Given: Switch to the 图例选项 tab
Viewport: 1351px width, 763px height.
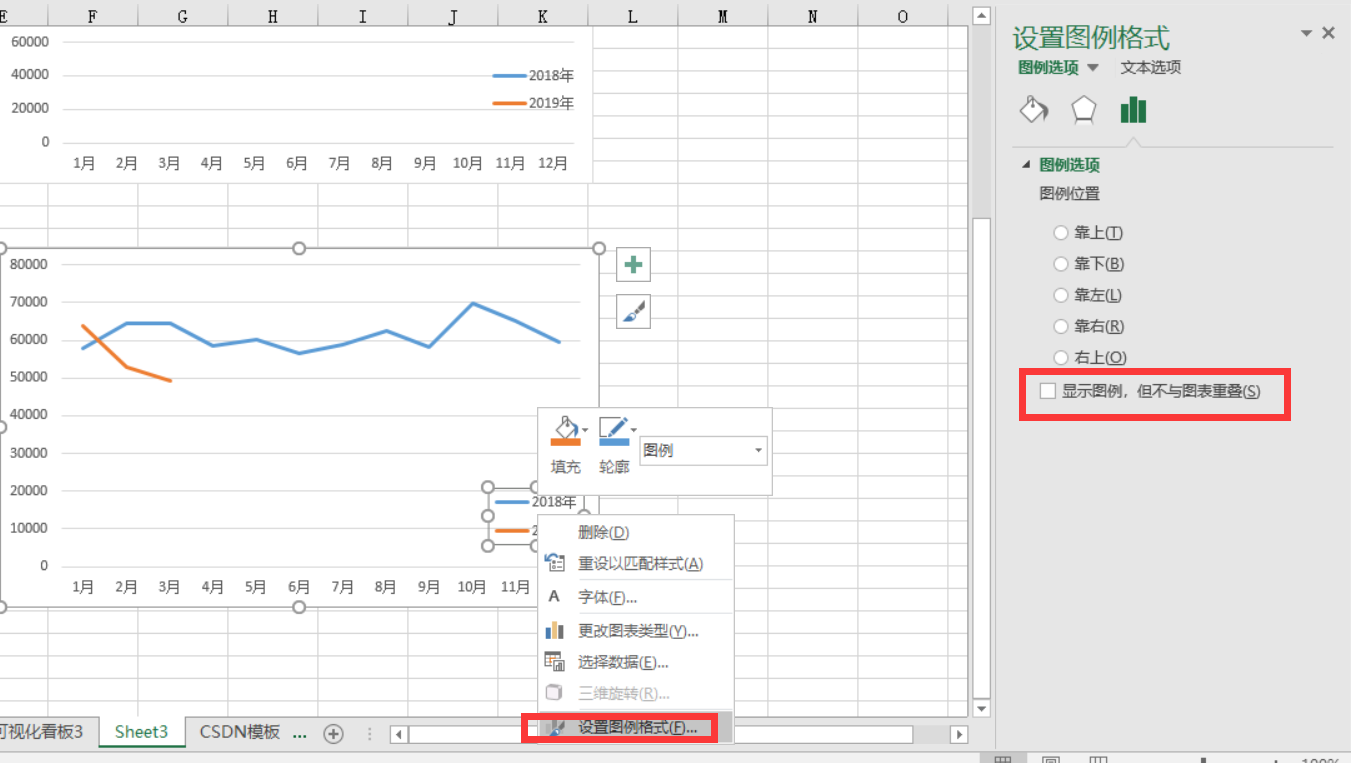Looking at the screenshot, I should pyautogui.click(x=1048, y=68).
